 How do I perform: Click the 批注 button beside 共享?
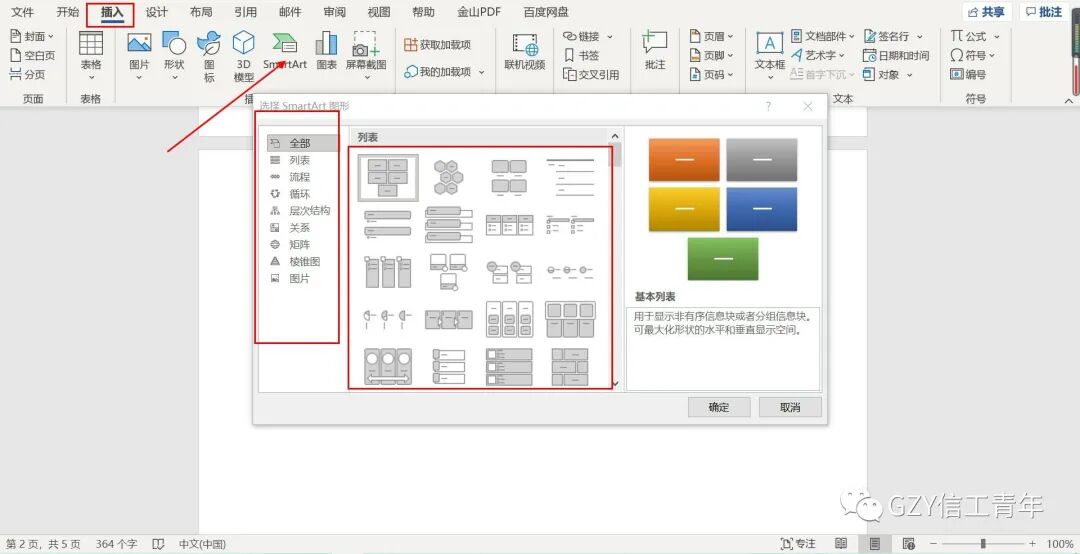(x=1043, y=12)
